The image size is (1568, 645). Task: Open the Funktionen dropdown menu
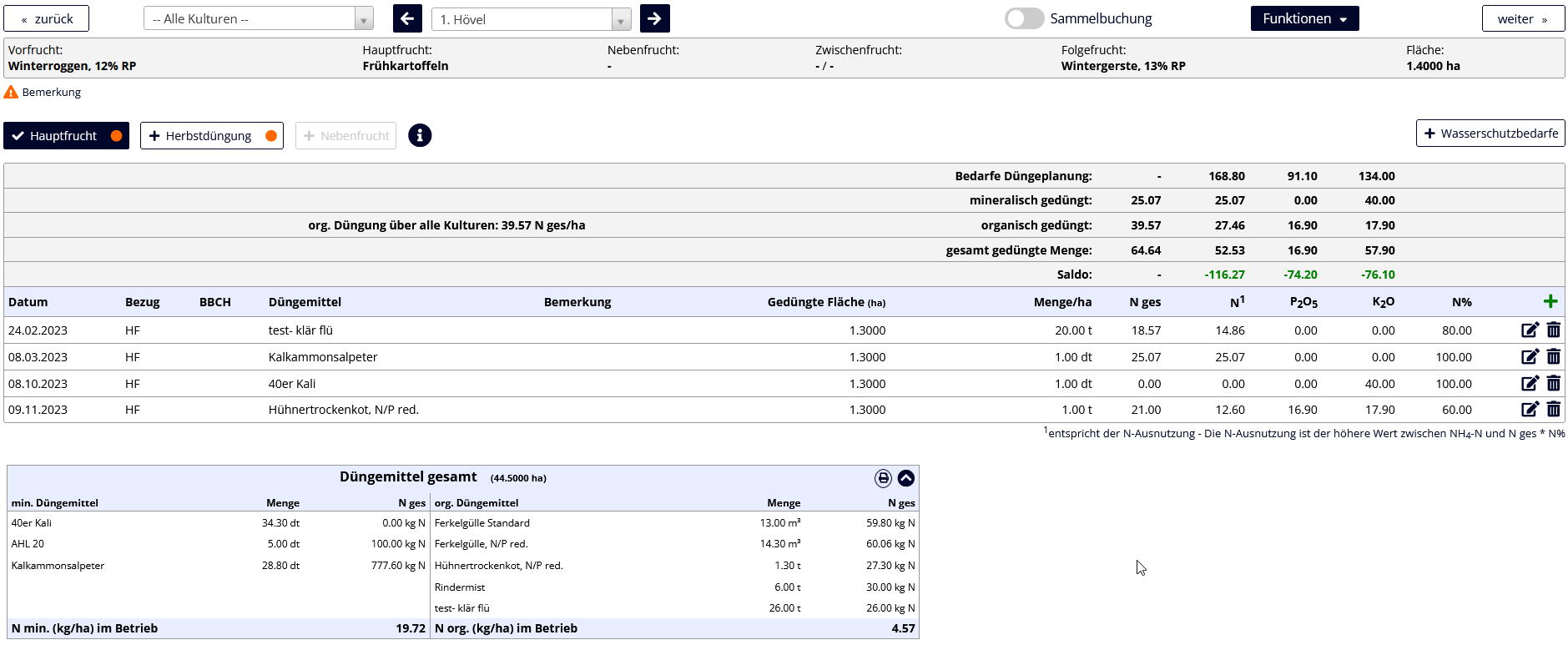[1304, 18]
